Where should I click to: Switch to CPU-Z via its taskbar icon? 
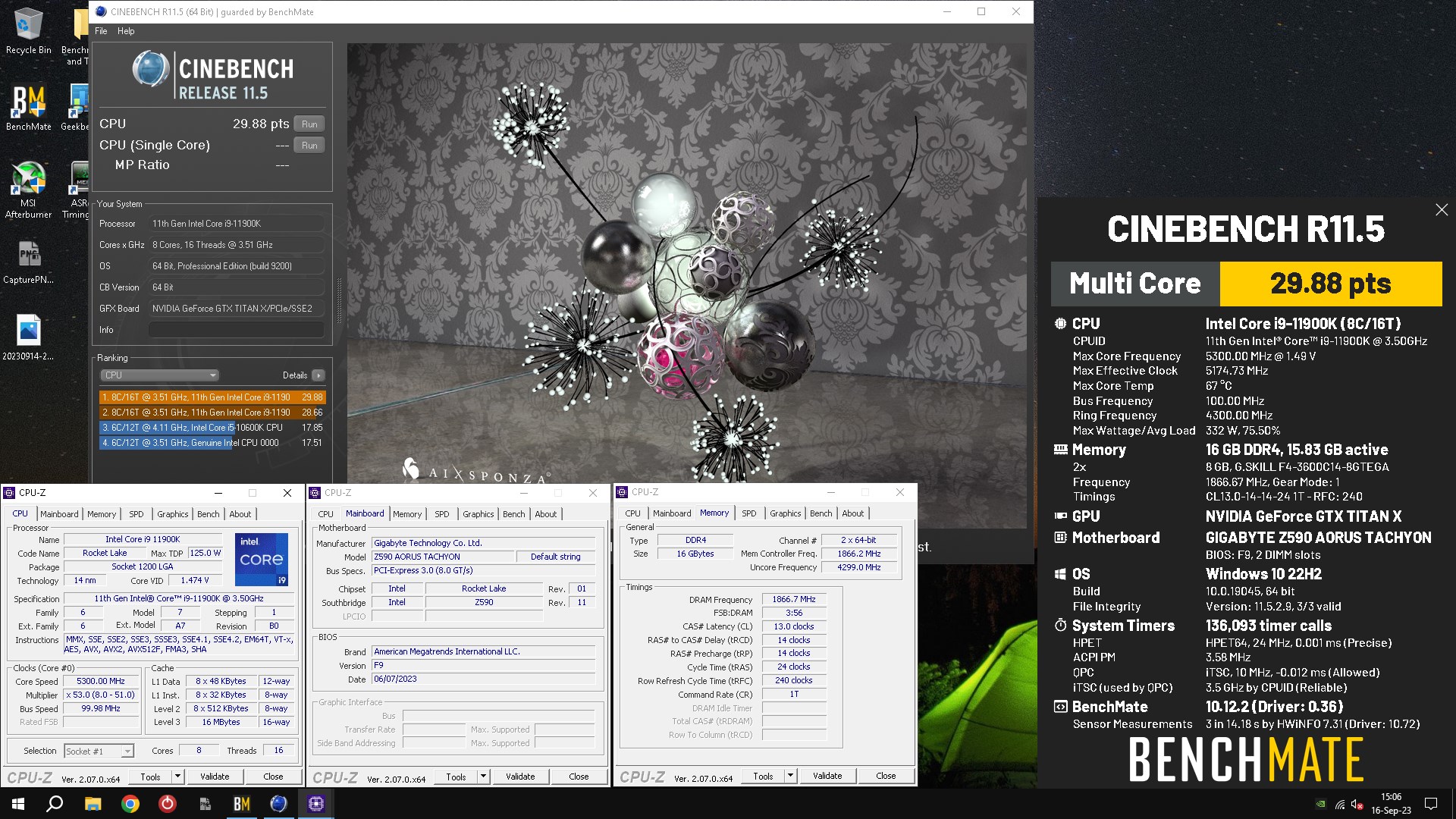pos(316,804)
